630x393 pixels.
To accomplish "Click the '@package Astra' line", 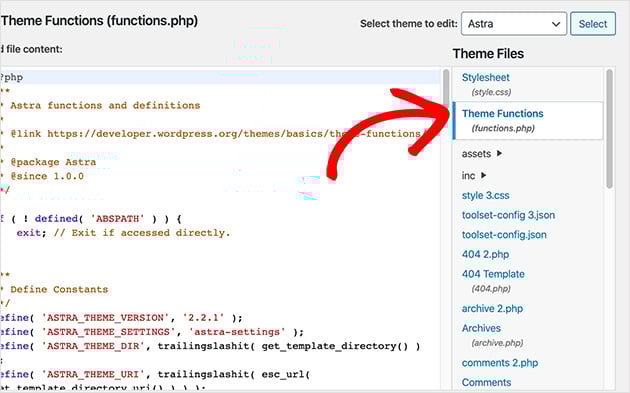I will point(53,162).
